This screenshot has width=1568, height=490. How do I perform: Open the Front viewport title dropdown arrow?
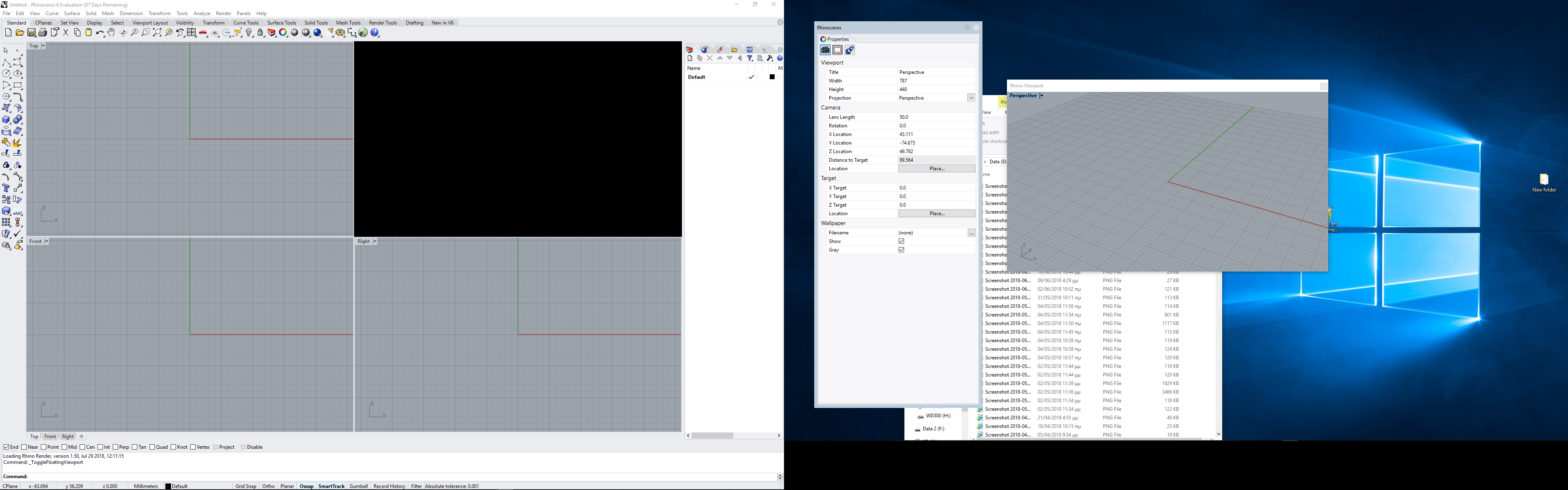tap(46, 242)
